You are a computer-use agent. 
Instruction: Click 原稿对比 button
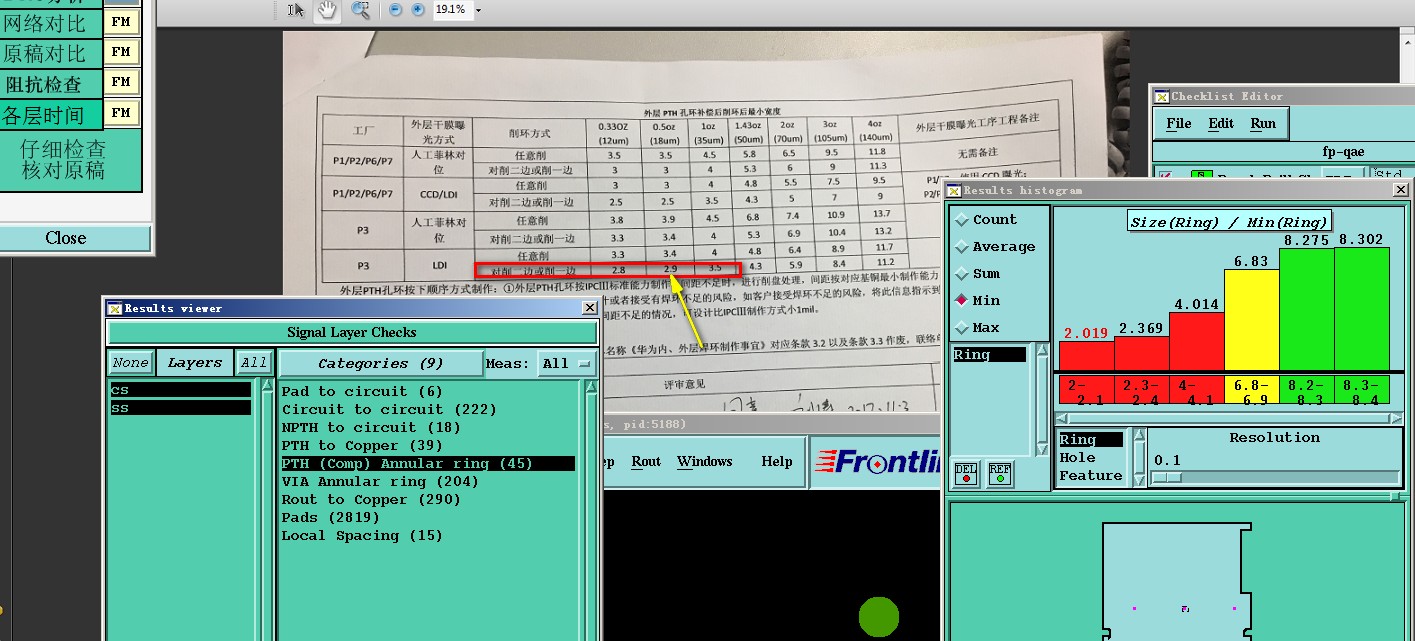click(x=51, y=52)
